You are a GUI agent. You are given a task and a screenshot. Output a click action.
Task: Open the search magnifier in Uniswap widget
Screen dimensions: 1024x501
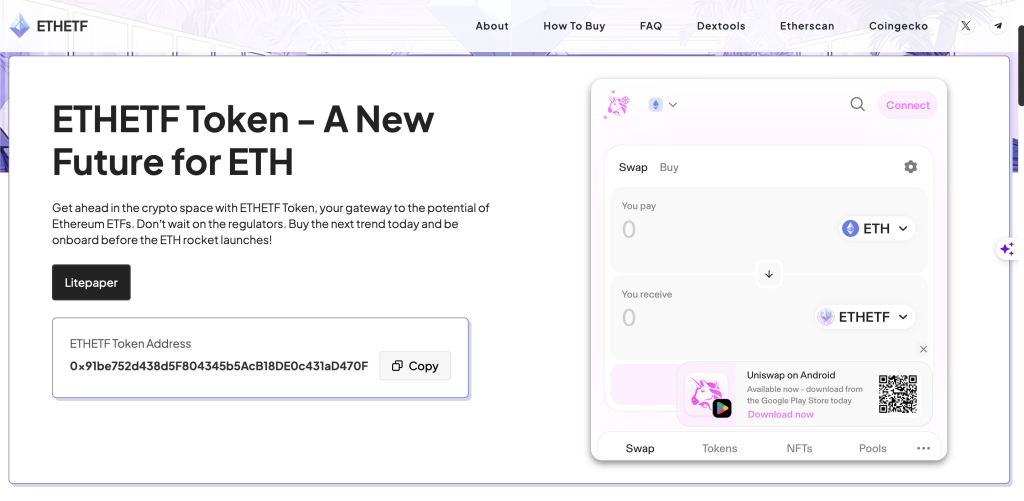click(x=857, y=105)
